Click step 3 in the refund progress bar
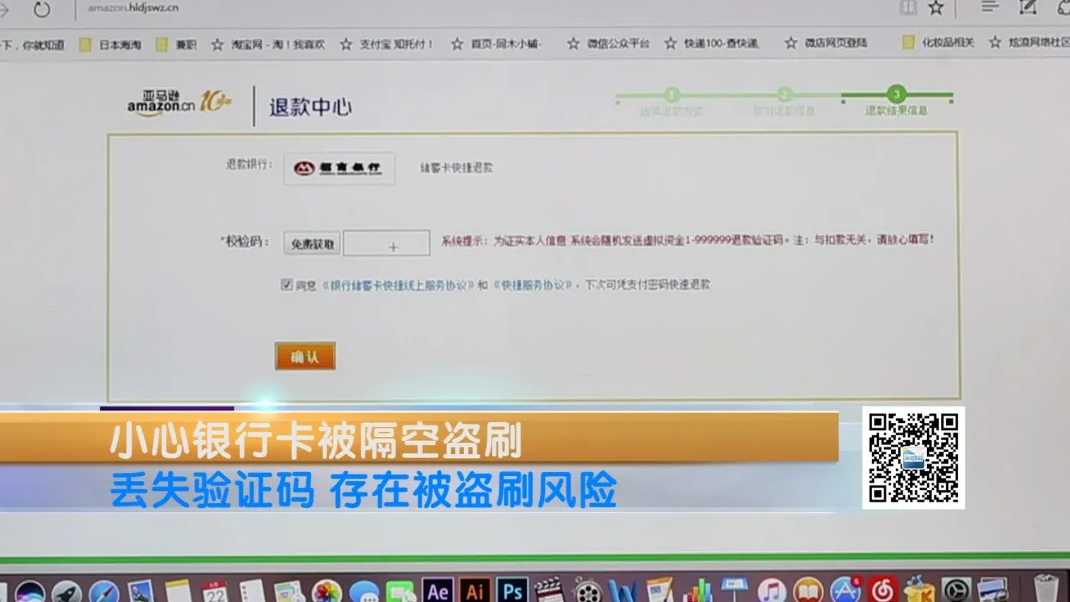 pyautogui.click(x=896, y=95)
